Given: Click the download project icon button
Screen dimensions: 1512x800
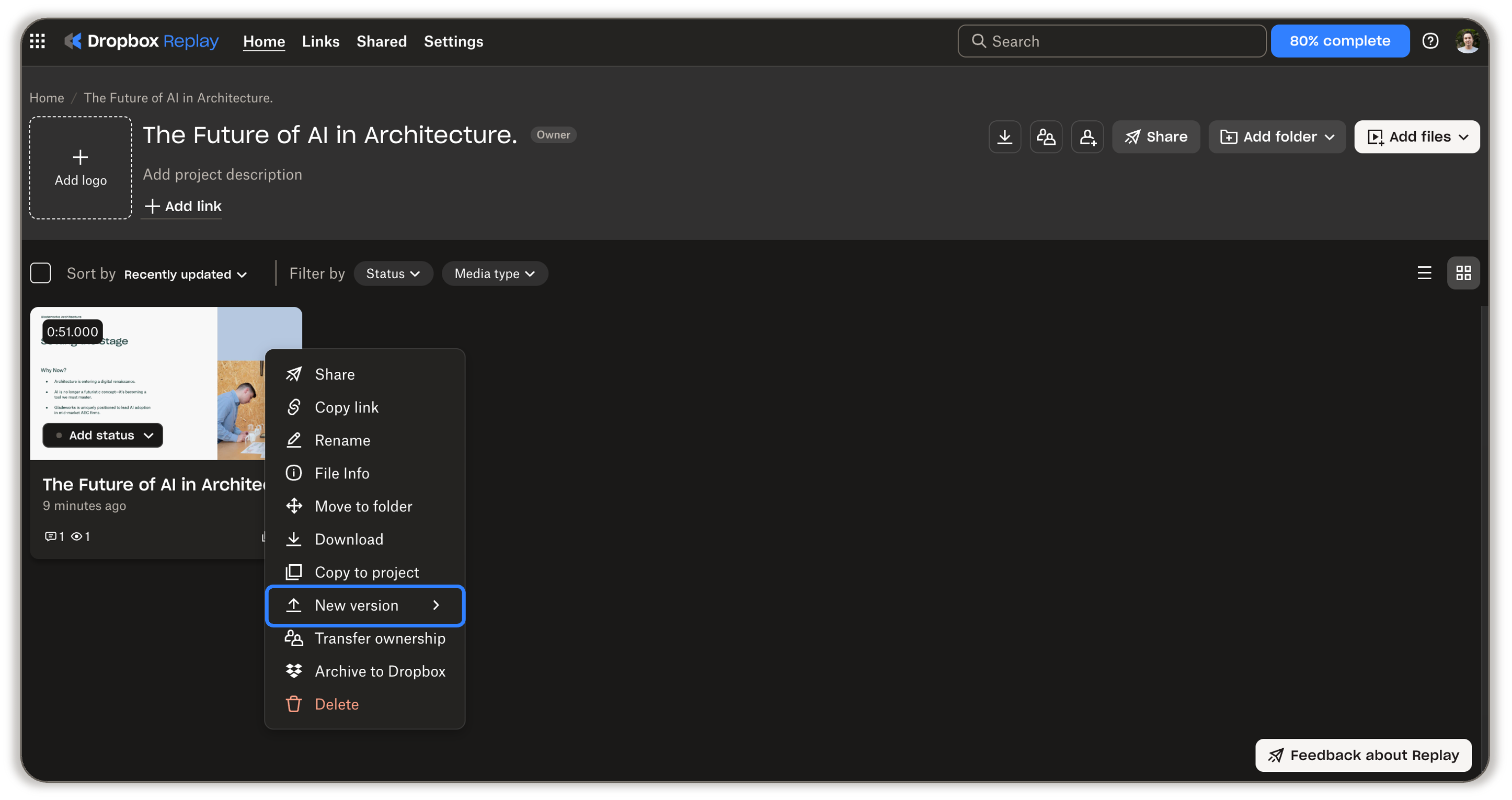Looking at the screenshot, I should tap(1004, 137).
